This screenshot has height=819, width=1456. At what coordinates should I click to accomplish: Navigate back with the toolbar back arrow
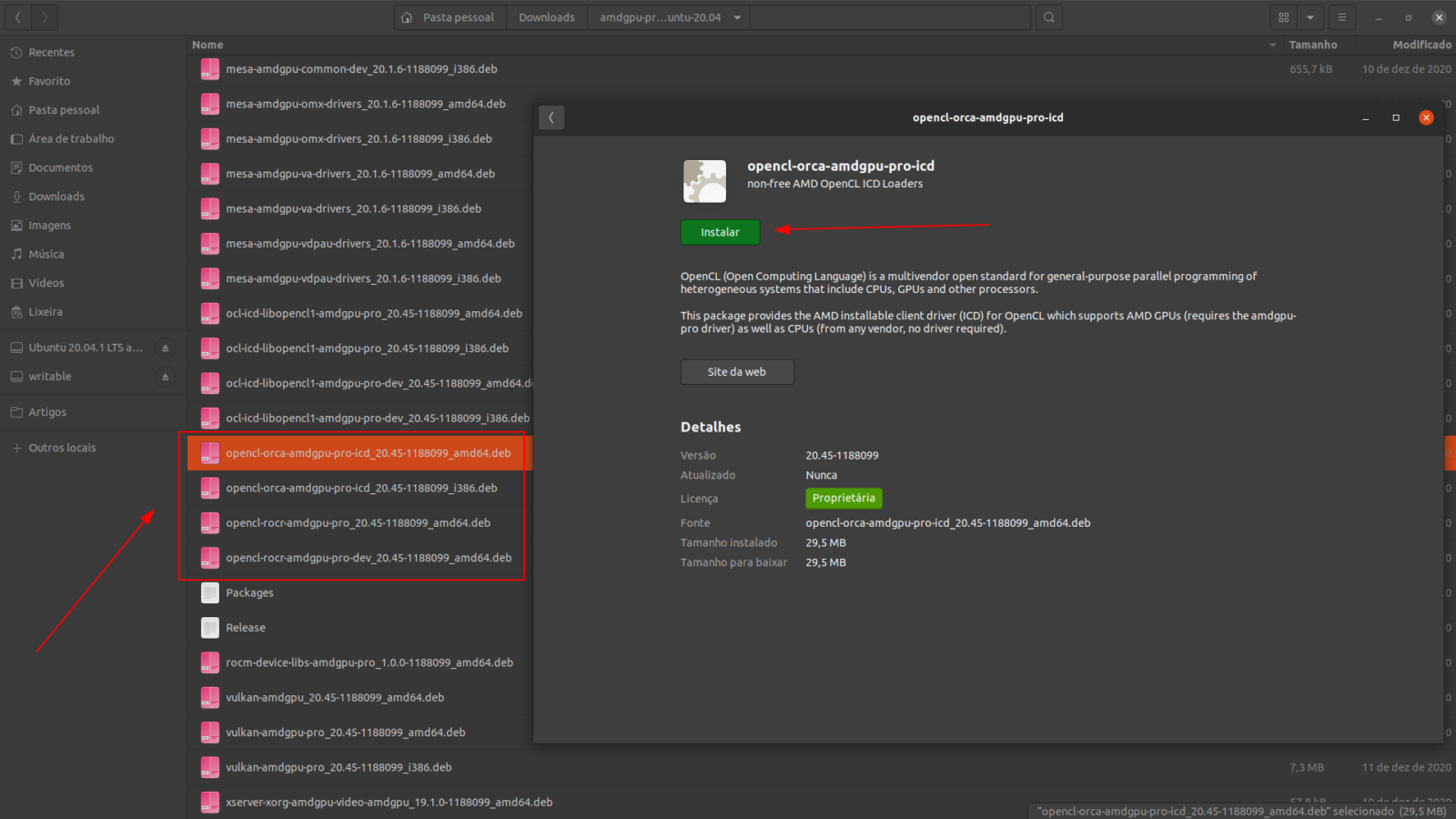(x=16, y=17)
